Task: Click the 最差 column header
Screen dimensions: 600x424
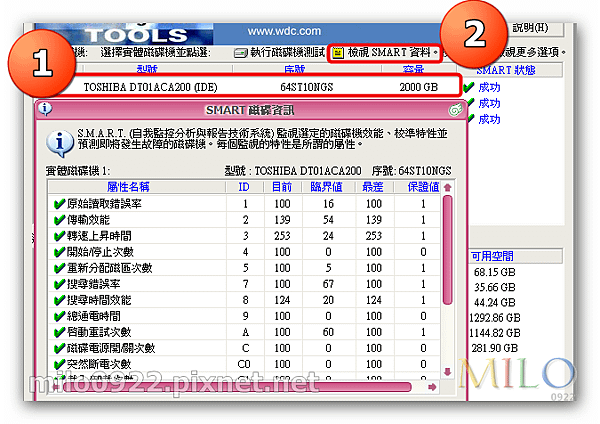Action: [x=373, y=187]
